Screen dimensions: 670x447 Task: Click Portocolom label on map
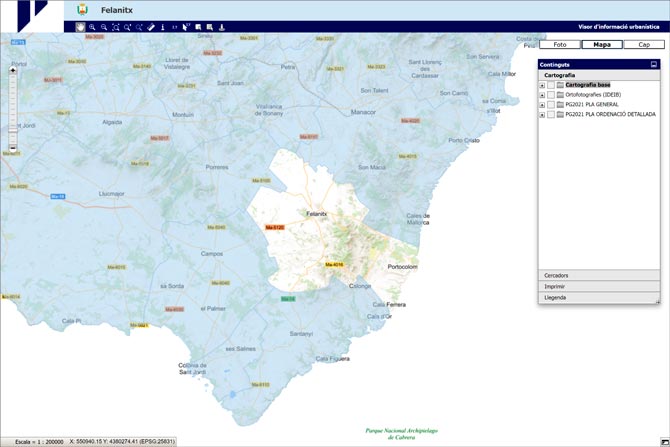click(x=403, y=267)
